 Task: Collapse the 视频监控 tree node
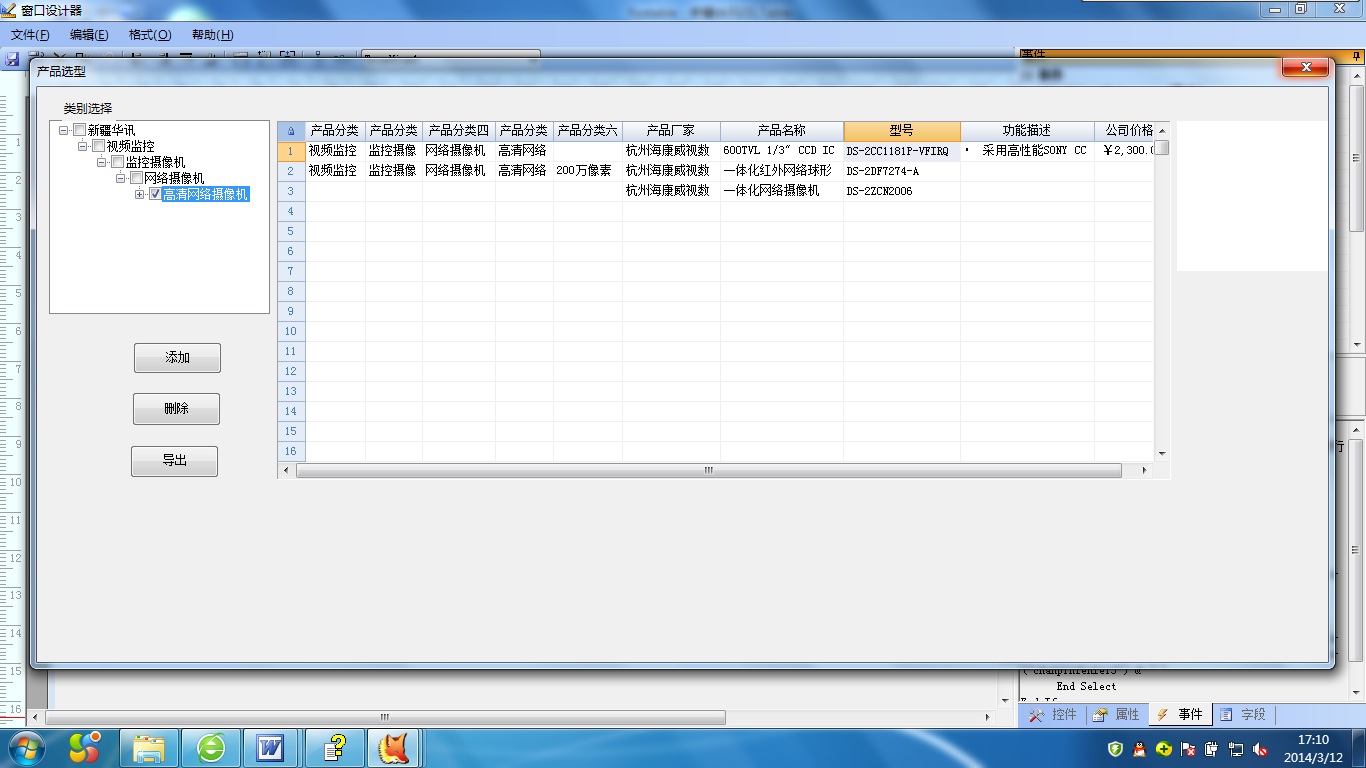[83, 146]
